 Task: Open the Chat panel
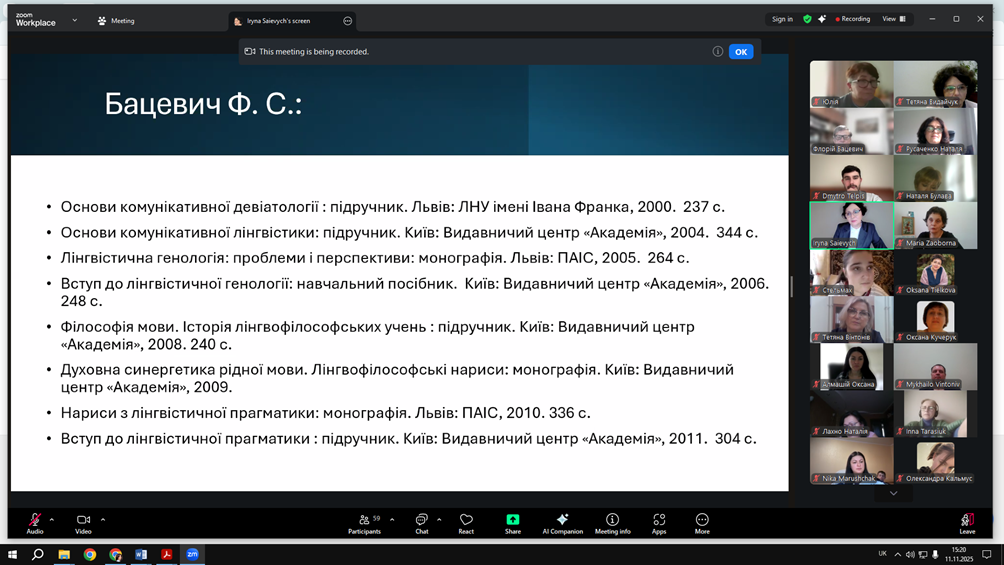421,521
